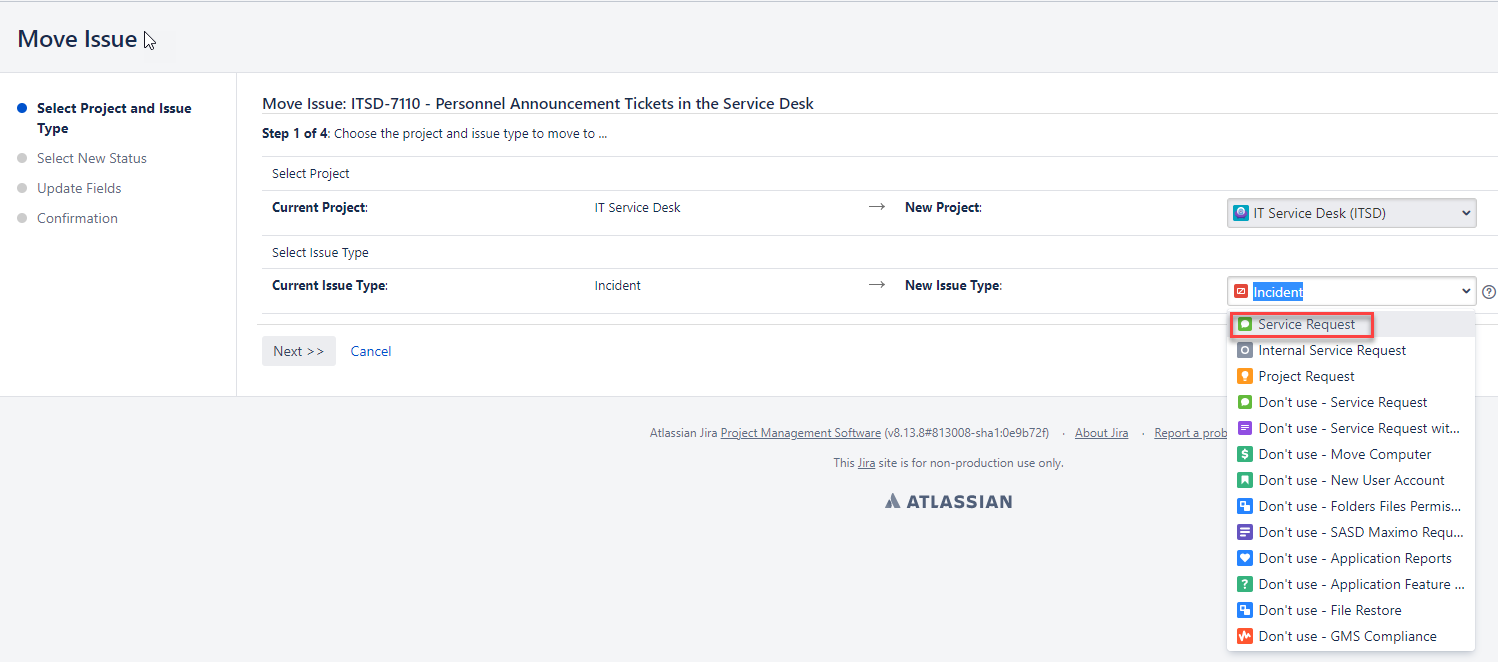
Task: Click the help icon beside New Issue Type
Action: 1489,292
